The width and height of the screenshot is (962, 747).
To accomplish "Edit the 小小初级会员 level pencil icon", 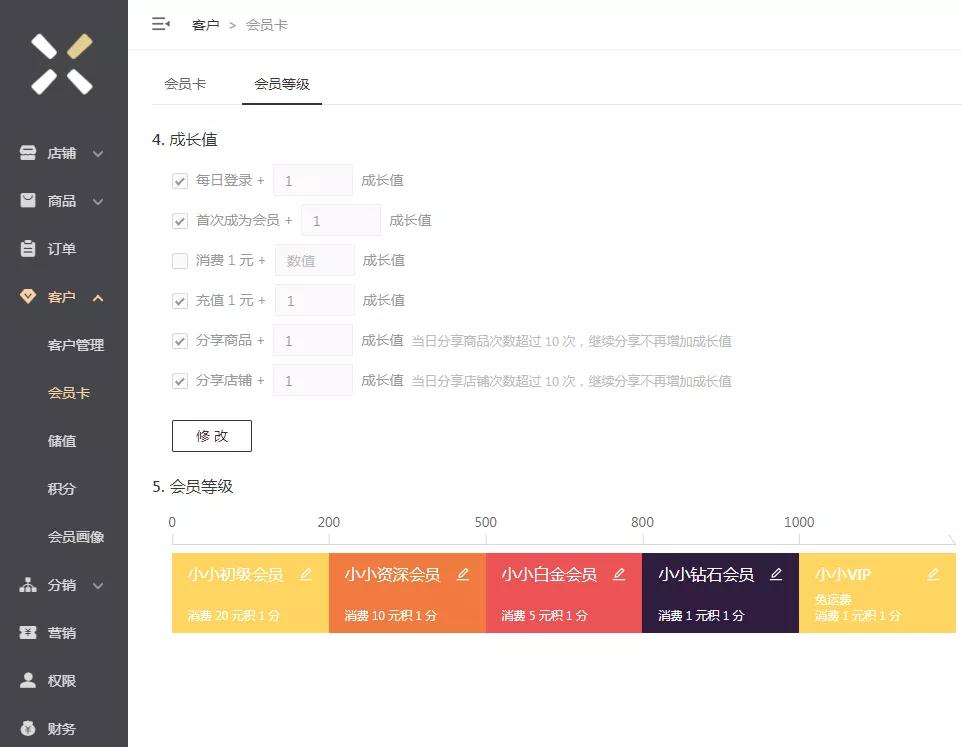I will 306,574.
